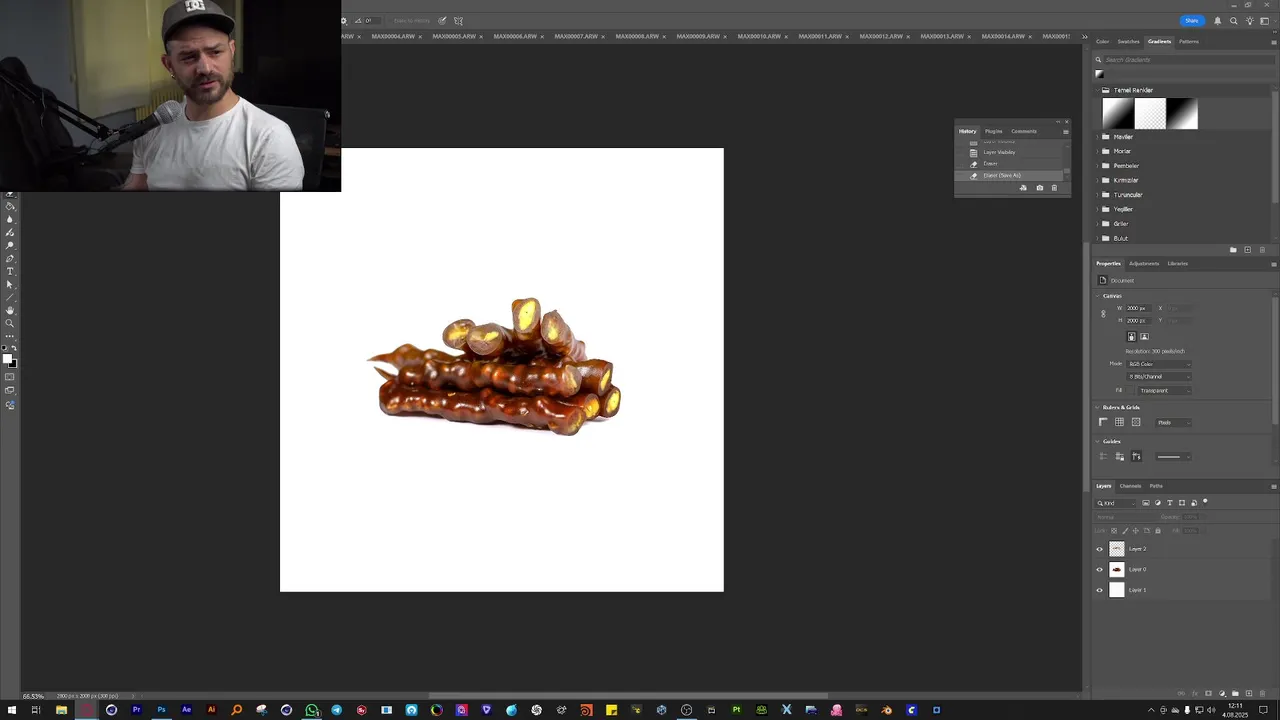Open the ruler units Pixels dropdown
Viewport: 1280px width, 720px height.
1173,422
